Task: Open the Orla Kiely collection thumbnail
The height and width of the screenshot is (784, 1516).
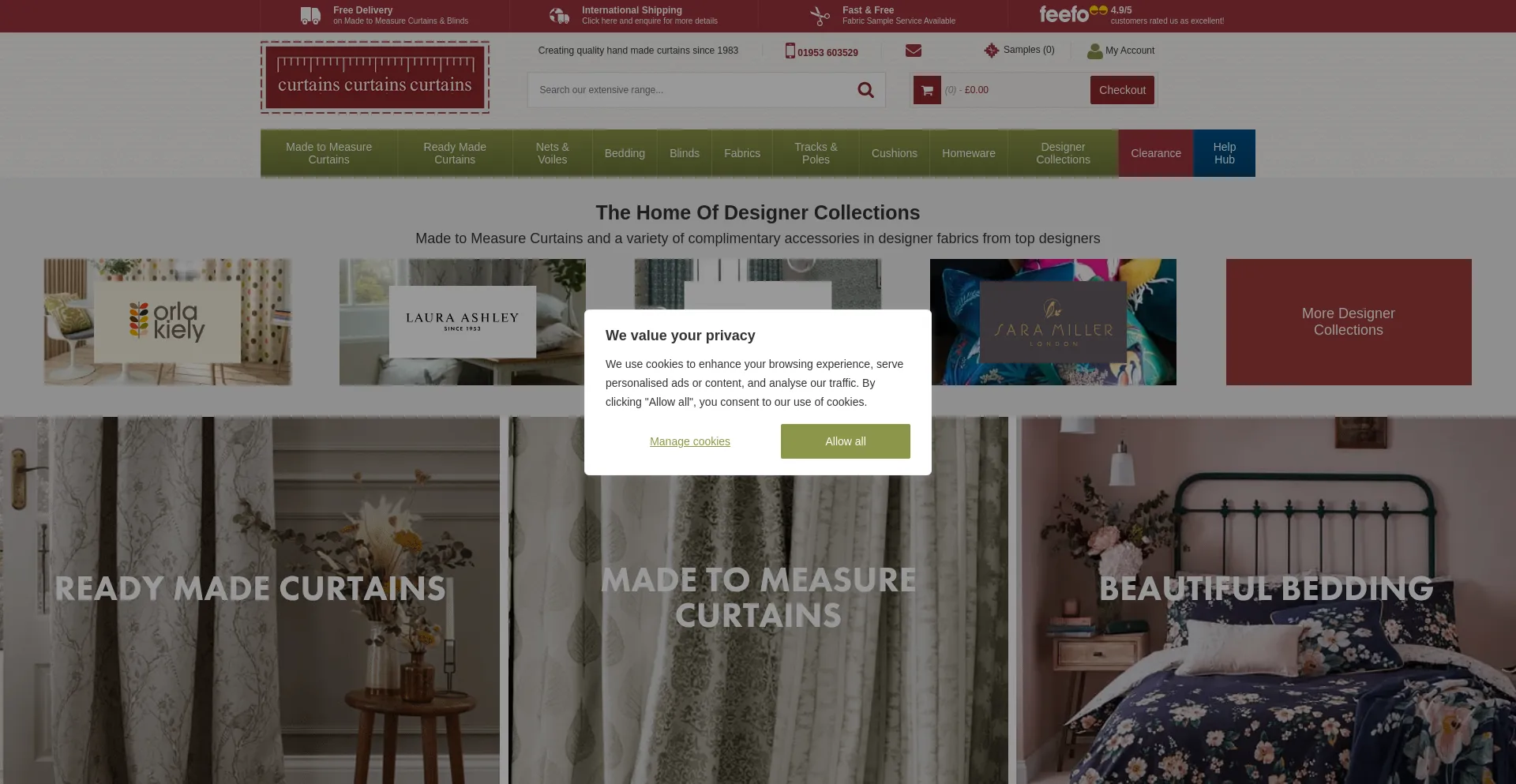Action: [167, 322]
